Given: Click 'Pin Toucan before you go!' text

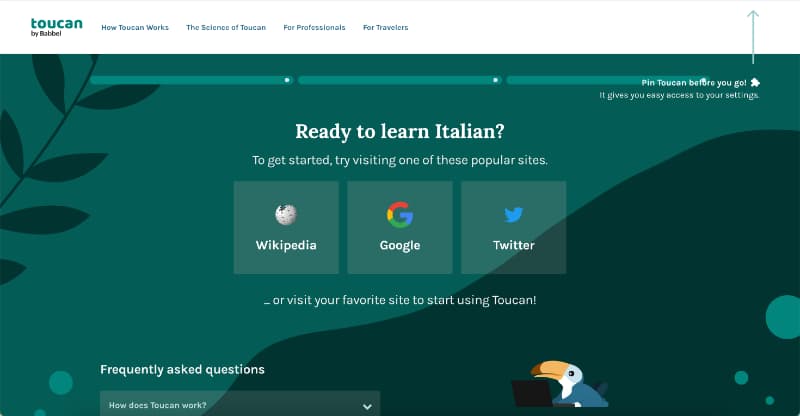Looking at the screenshot, I should tap(694, 83).
